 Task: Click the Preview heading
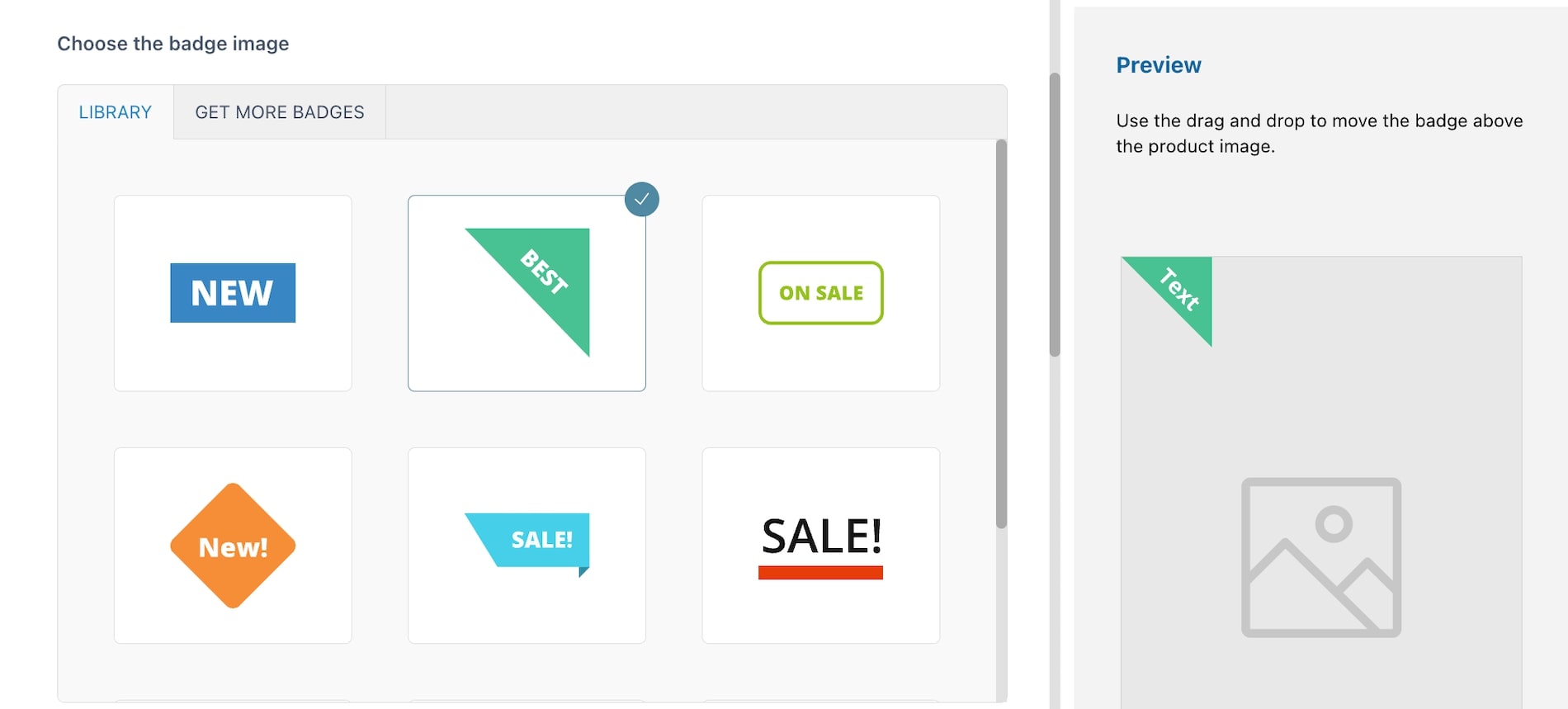click(x=1159, y=65)
